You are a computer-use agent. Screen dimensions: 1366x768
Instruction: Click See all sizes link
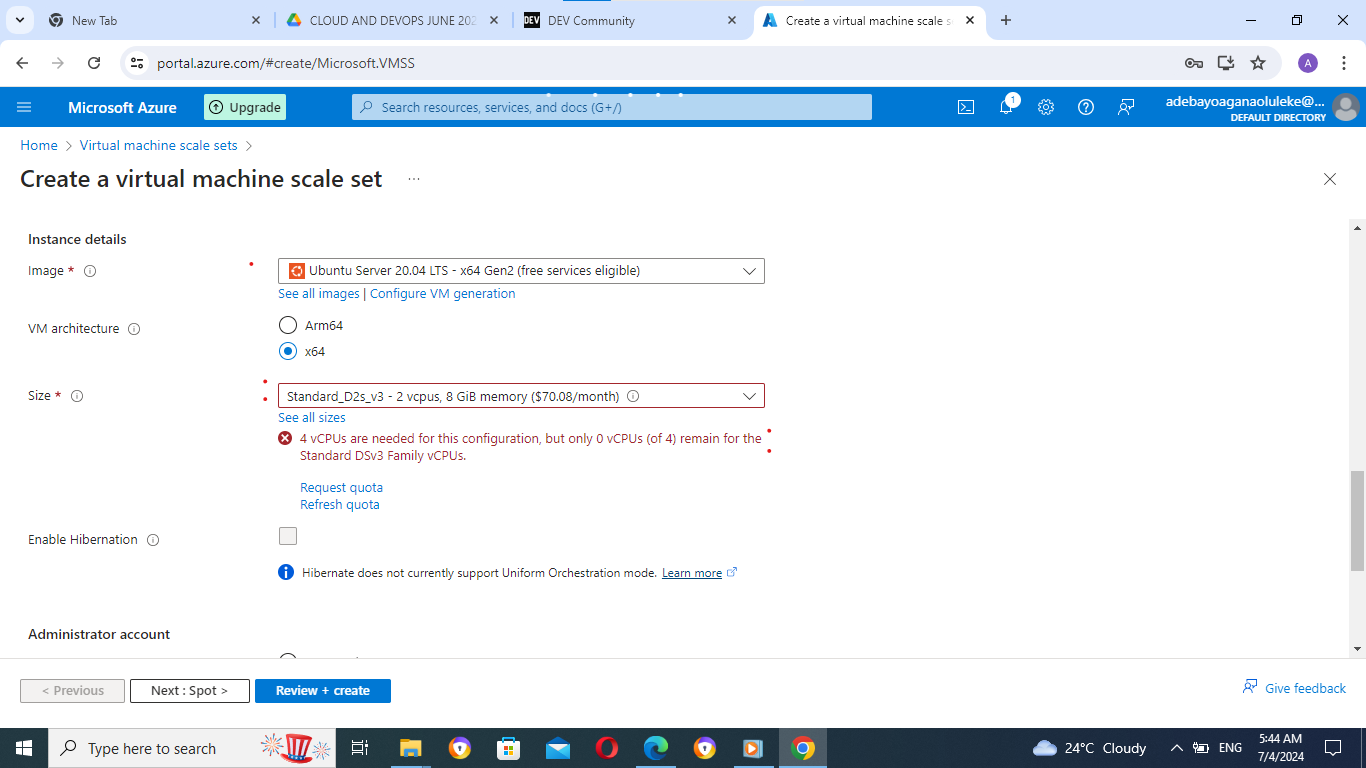coord(312,418)
